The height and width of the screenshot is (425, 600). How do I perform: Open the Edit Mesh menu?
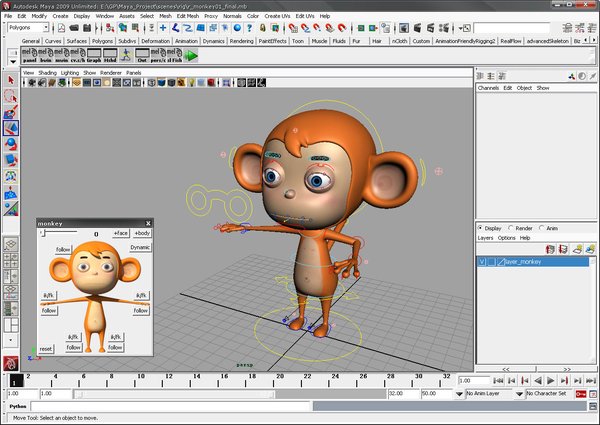tap(187, 16)
